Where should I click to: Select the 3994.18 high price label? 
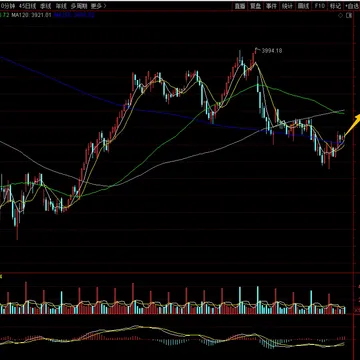272,51
